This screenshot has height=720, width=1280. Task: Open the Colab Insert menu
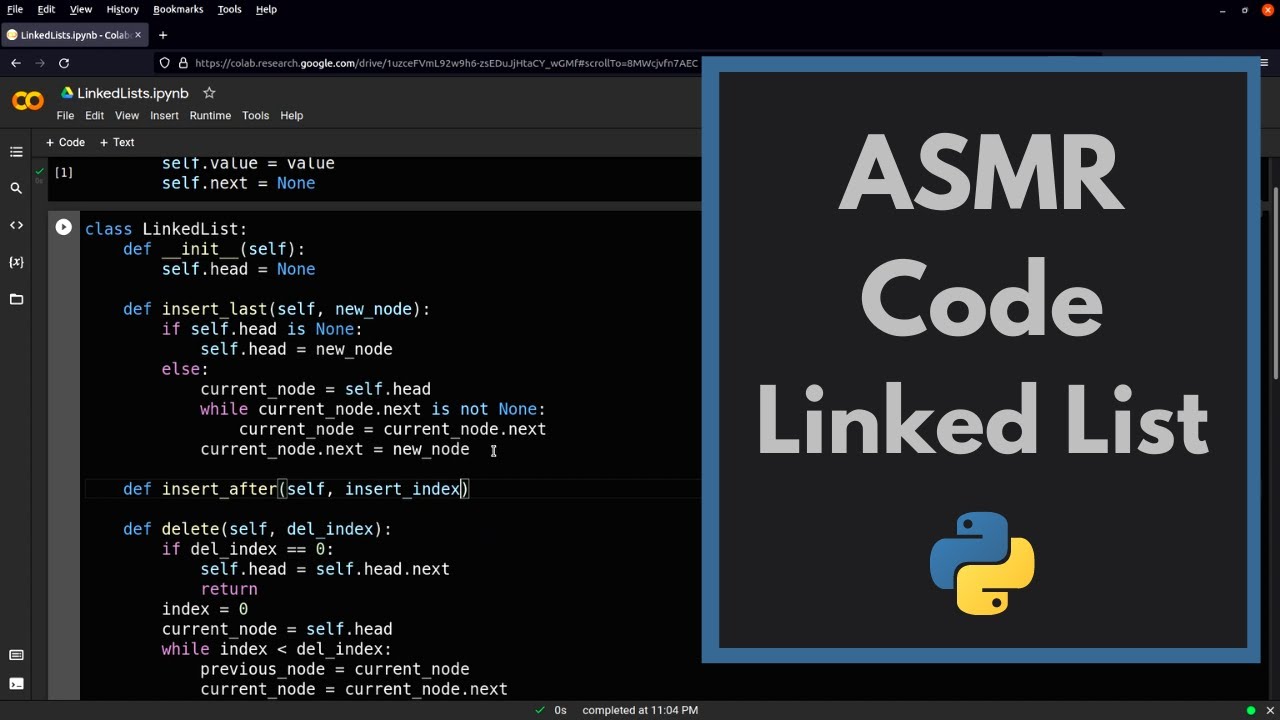pos(164,115)
